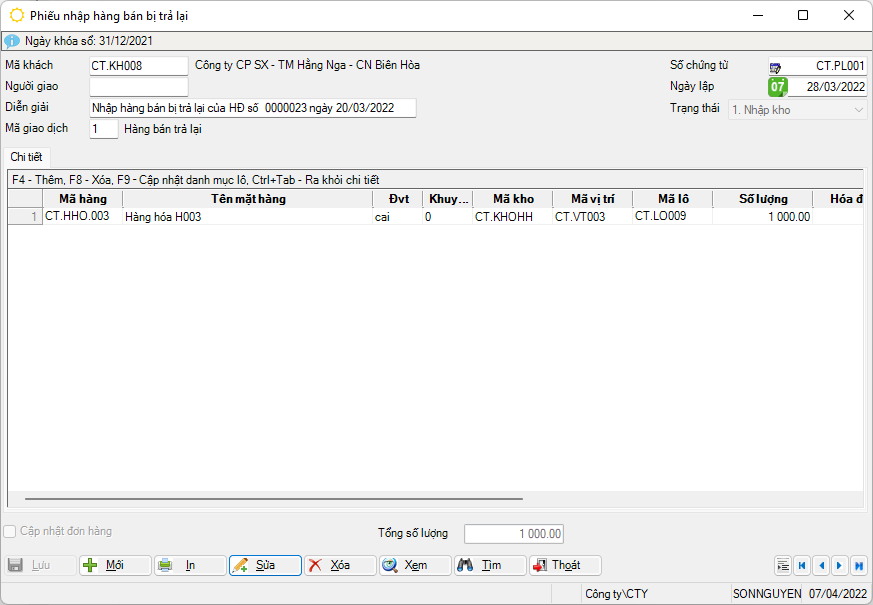Viewport: 873px width, 605px height.
Task: Switch to the Chi tiết tab
Action: pyautogui.click(x=25, y=157)
